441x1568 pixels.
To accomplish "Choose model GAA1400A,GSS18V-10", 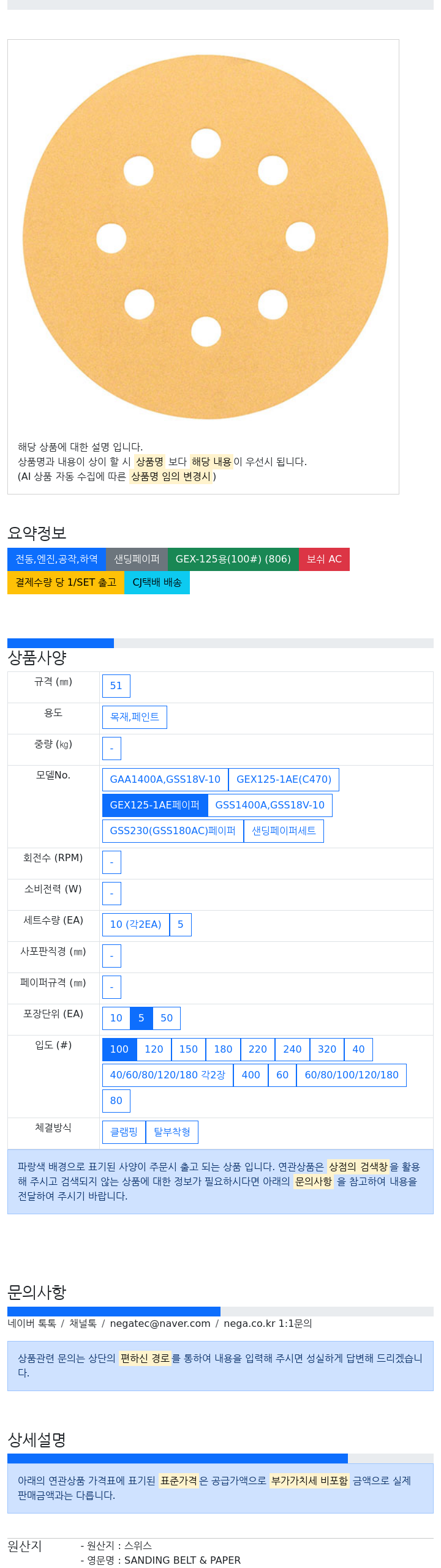I will (165, 780).
